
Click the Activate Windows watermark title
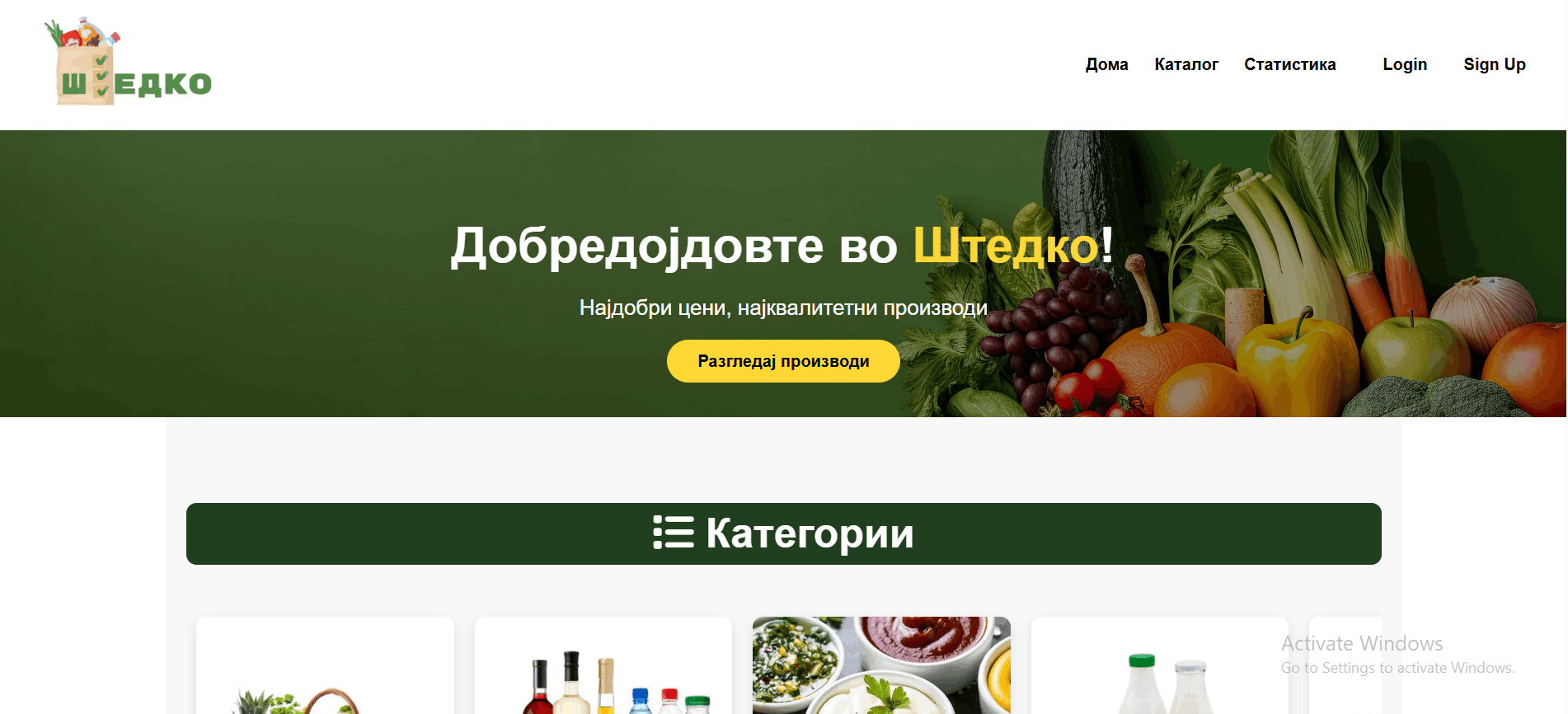[1362, 643]
